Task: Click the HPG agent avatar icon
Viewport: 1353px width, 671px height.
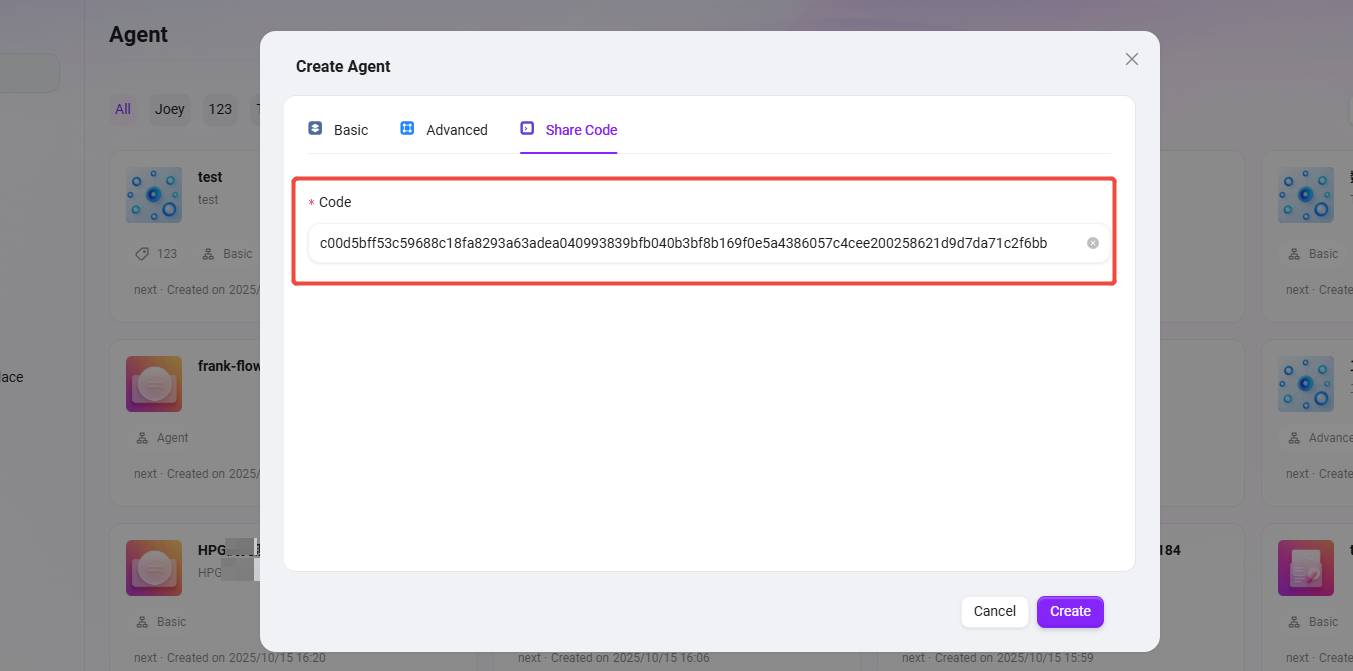Action: click(x=154, y=568)
